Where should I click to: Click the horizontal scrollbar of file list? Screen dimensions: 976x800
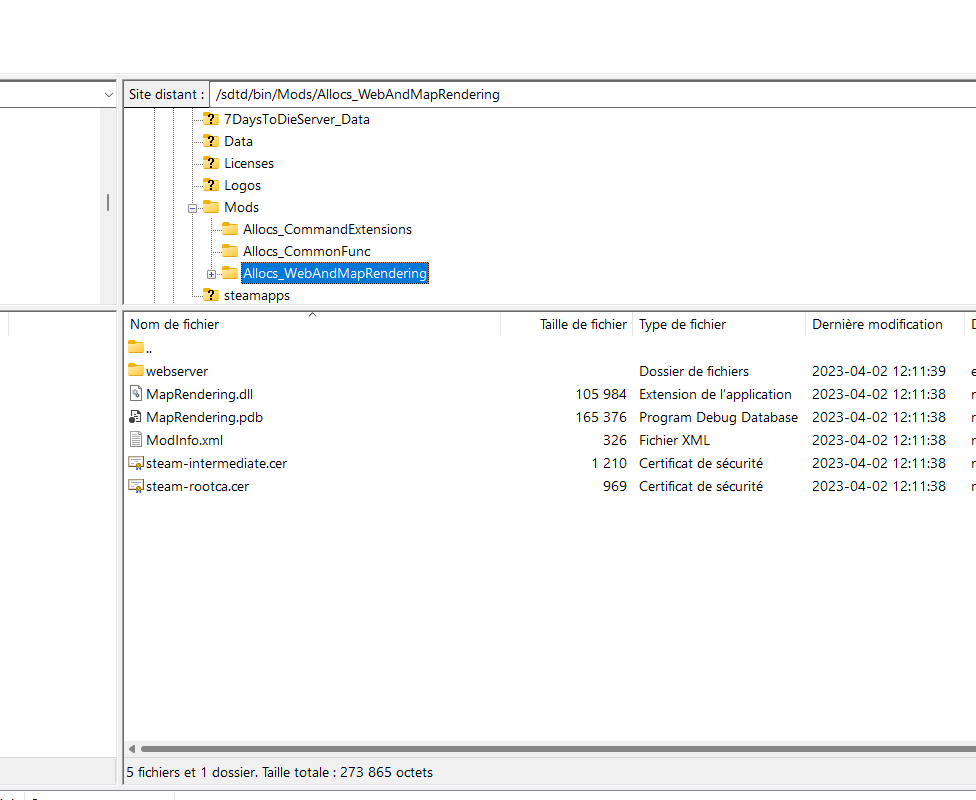(x=558, y=748)
